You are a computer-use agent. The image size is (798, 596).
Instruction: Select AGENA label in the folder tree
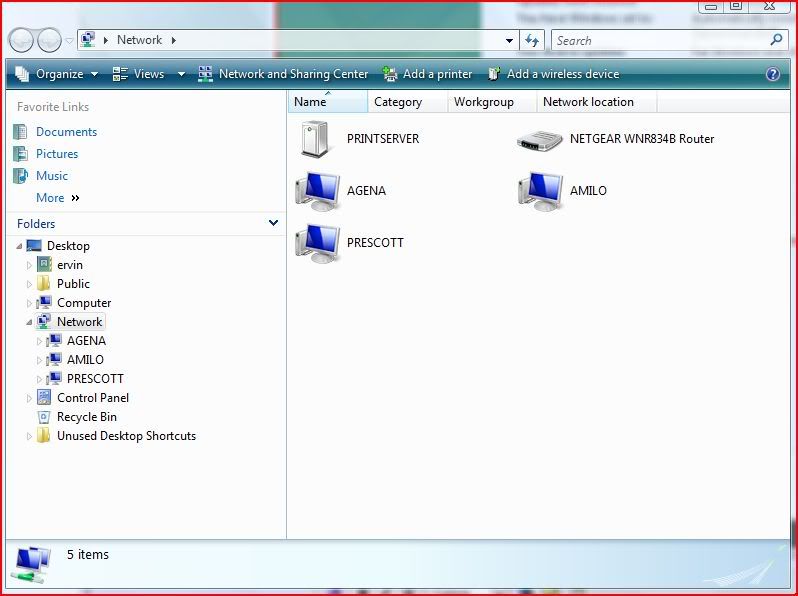pyautogui.click(x=87, y=340)
